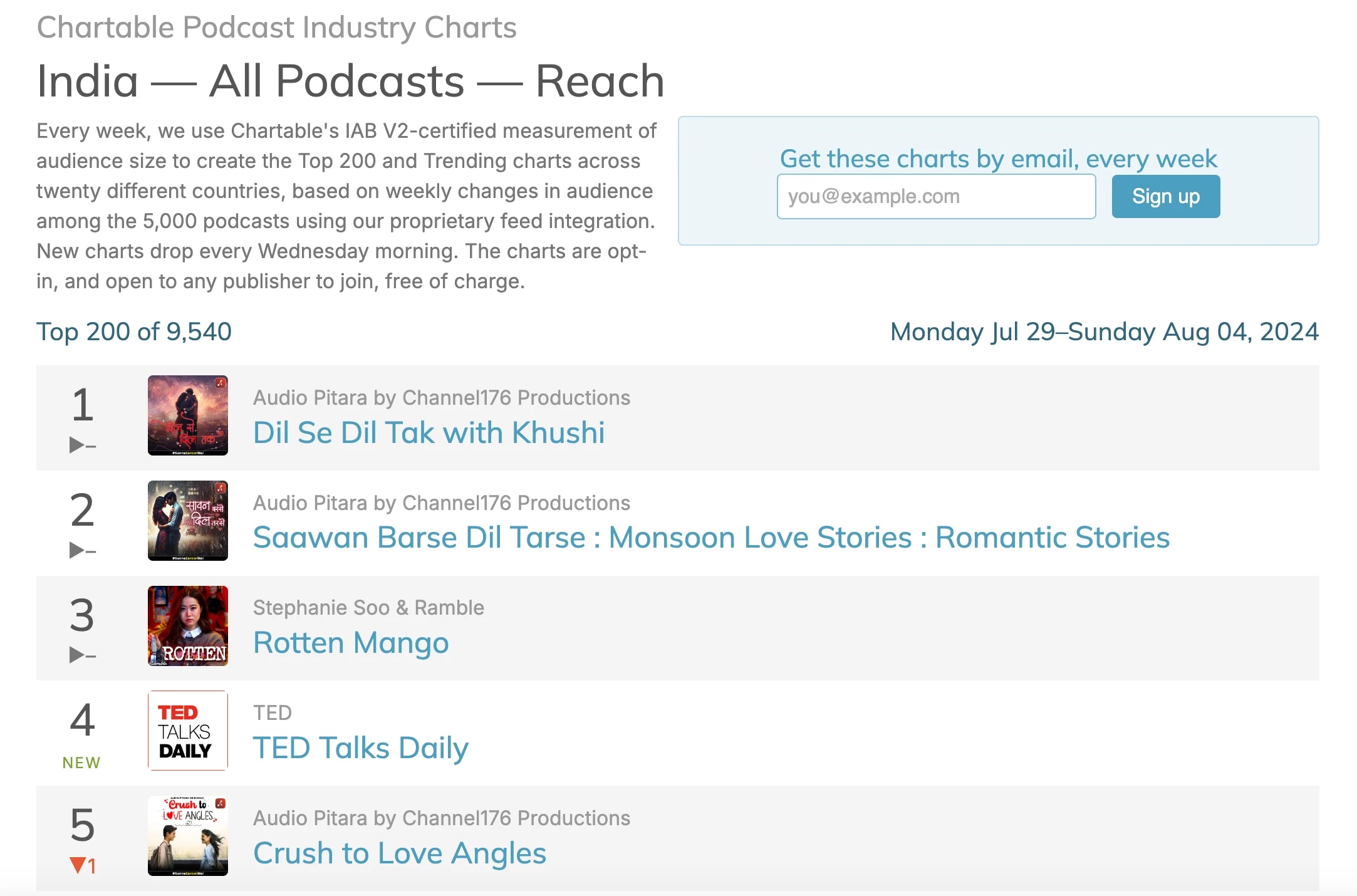1357x896 pixels.
Task: Click the Saawan Barse Dil Tarse cover thumbnail
Action: click(x=187, y=521)
